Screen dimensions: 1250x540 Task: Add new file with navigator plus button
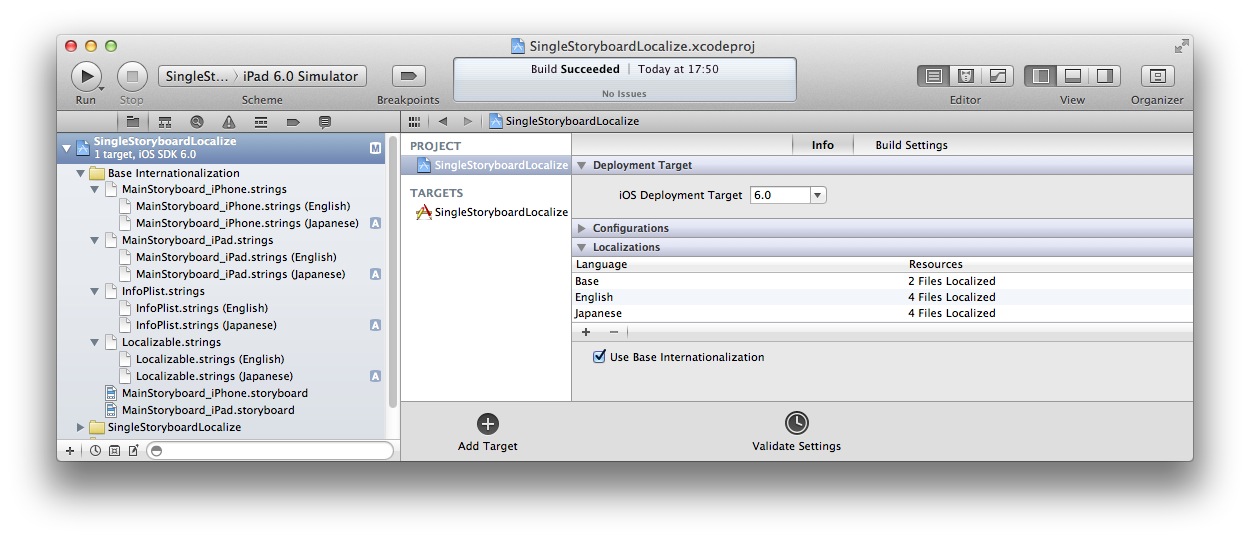[70, 451]
